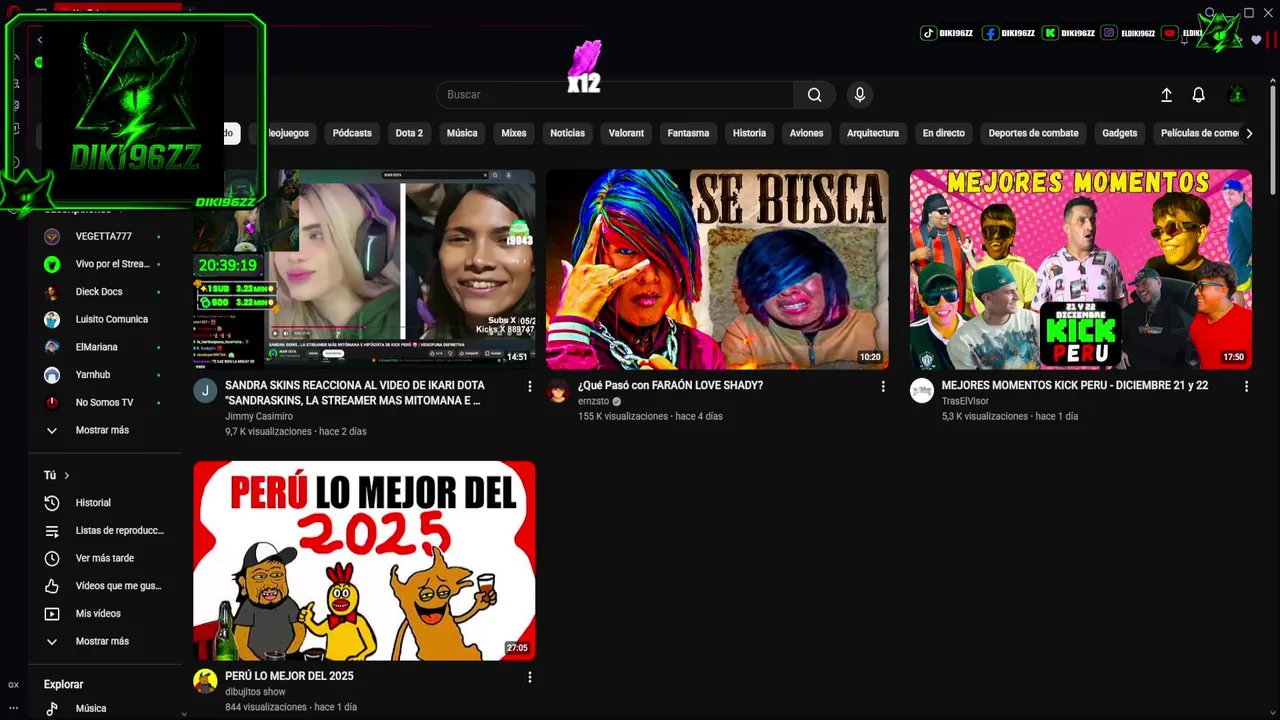Open title PERÚ LO MEJOR DEL 2025
This screenshot has height=720, width=1280.
289,676
